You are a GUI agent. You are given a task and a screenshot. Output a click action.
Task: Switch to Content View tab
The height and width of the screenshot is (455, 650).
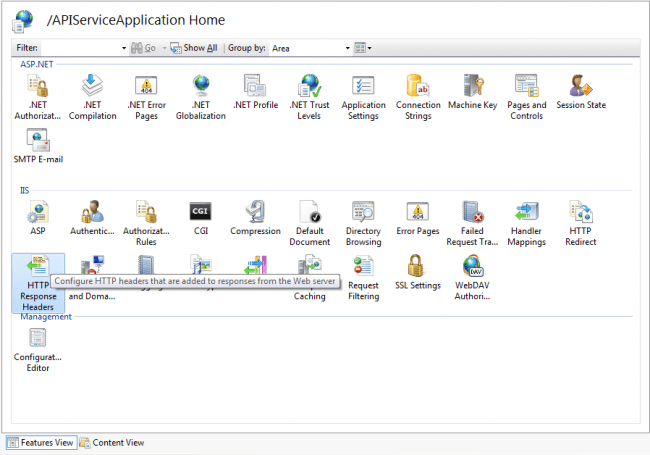coord(112,443)
